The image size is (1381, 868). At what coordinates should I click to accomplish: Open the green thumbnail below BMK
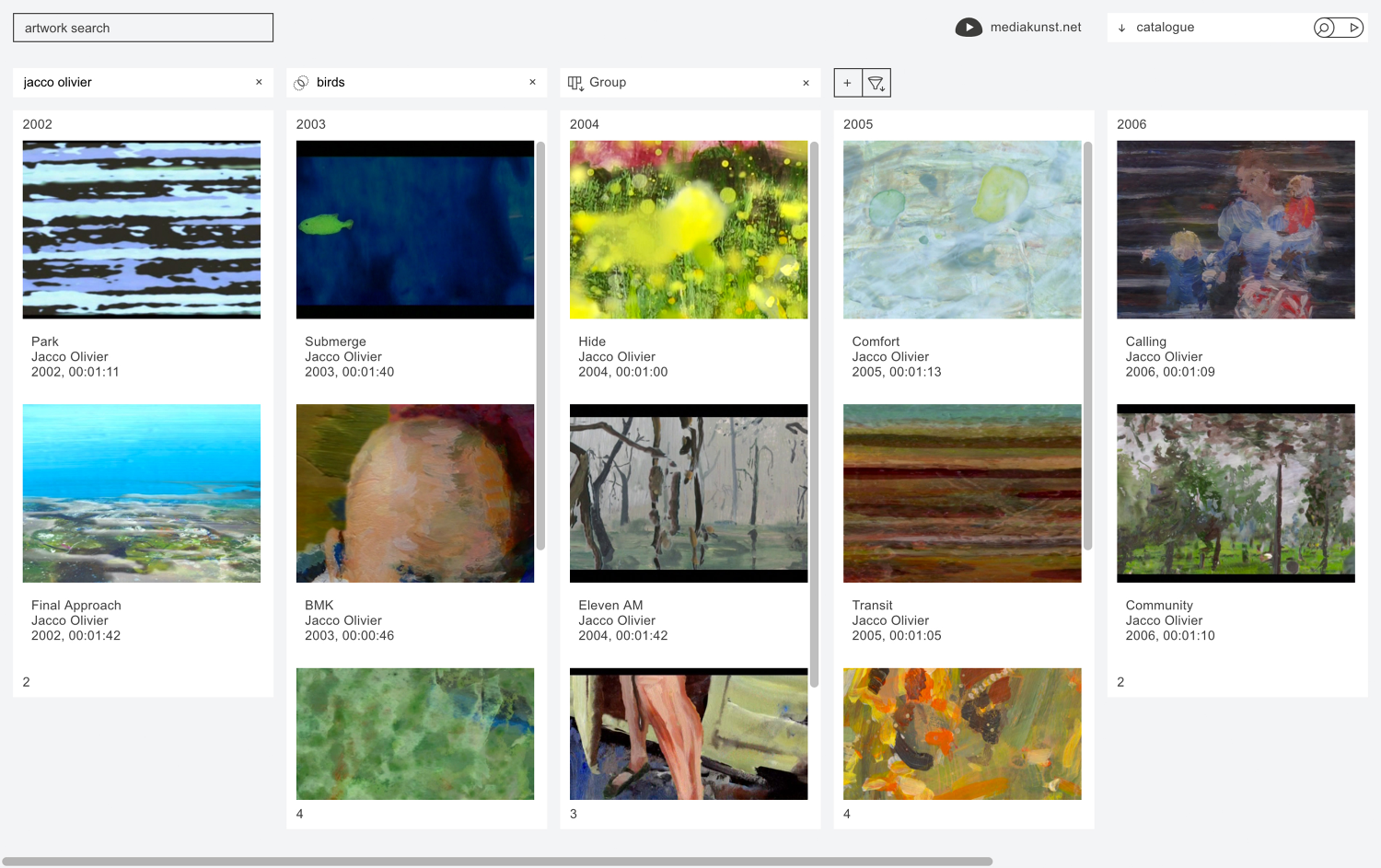[415, 734]
